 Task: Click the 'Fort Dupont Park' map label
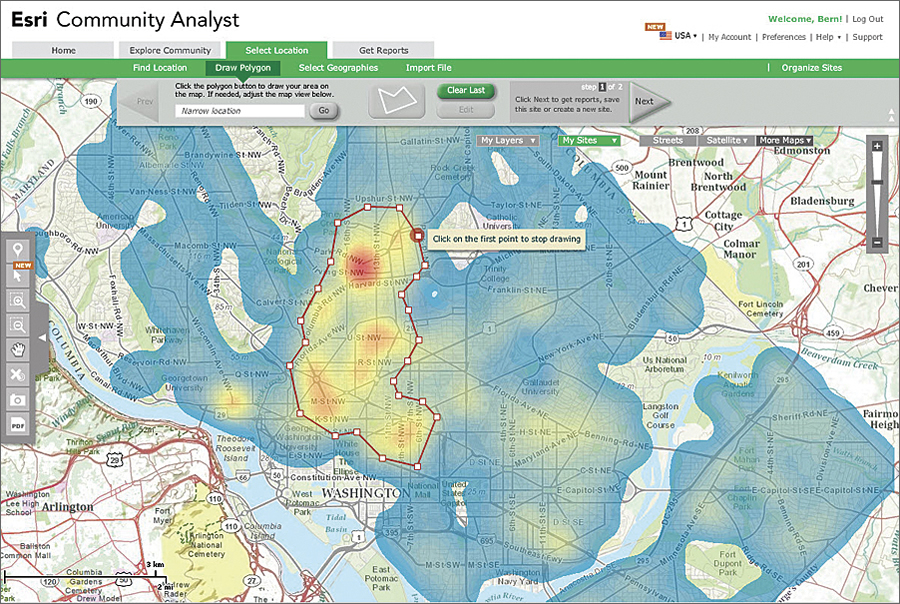coord(727,563)
